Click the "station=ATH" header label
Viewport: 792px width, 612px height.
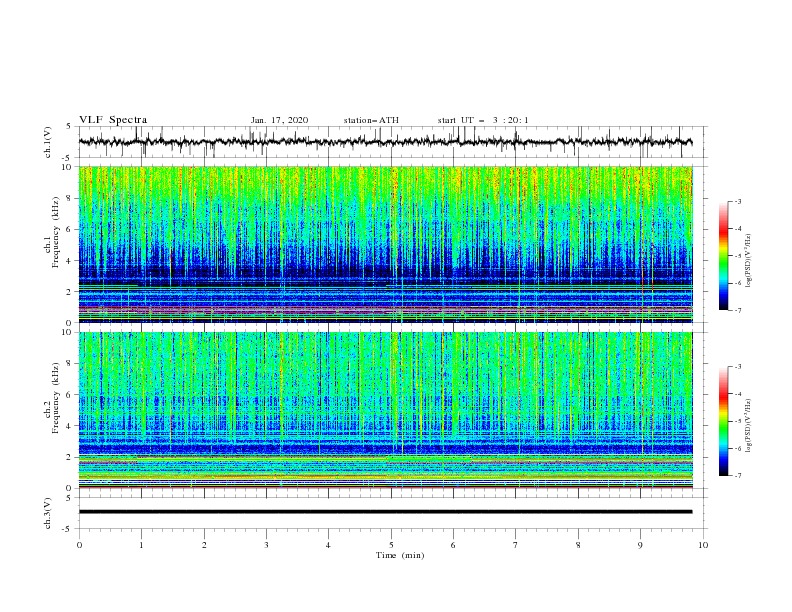point(371,120)
